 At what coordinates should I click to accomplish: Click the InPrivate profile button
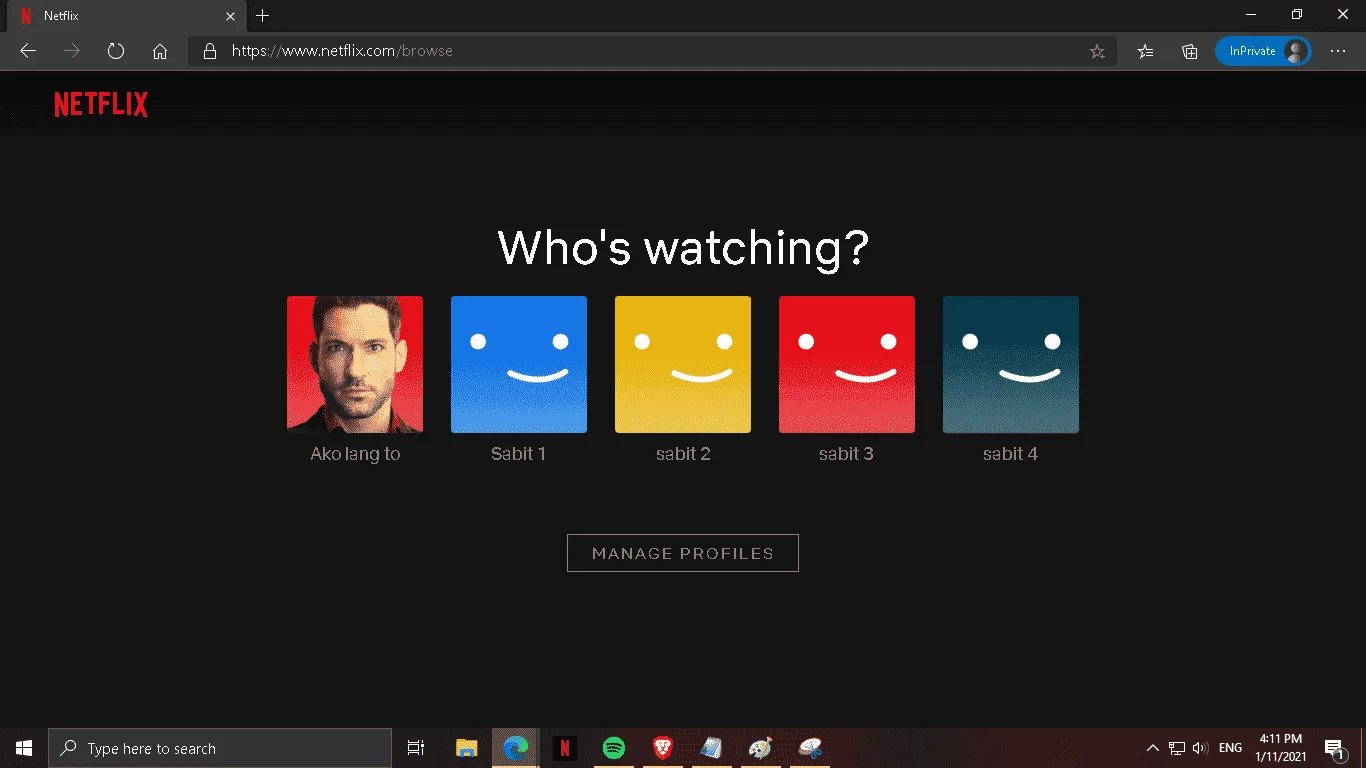[1263, 51]
